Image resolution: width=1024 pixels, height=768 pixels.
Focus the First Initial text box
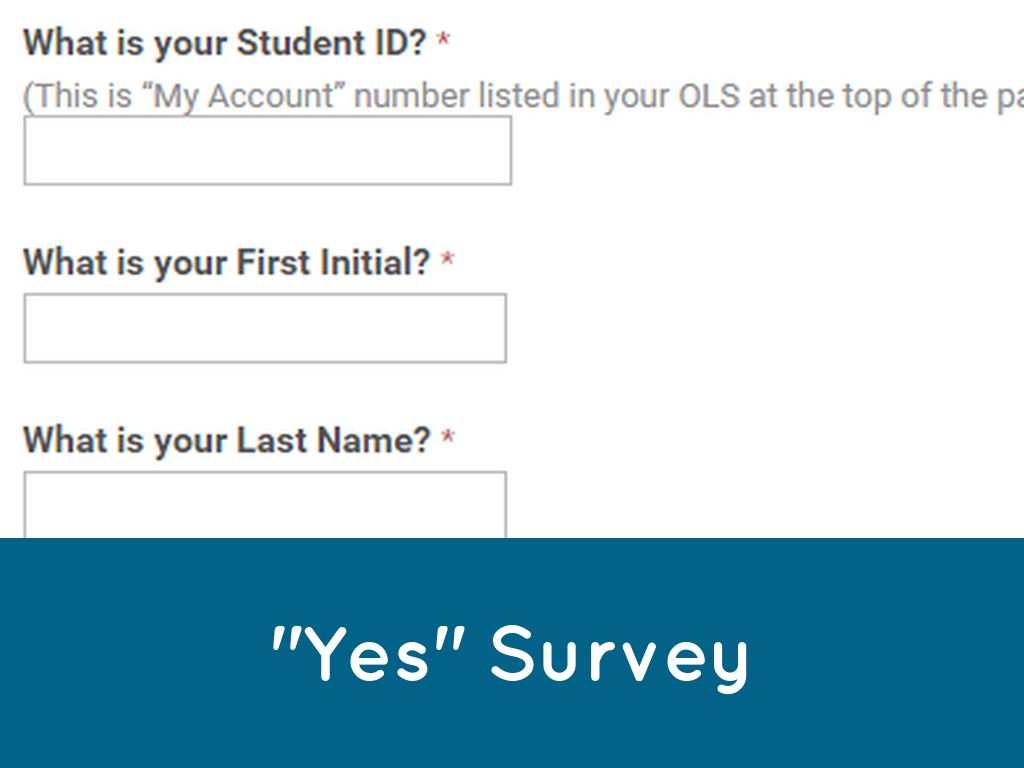[264, 328]
